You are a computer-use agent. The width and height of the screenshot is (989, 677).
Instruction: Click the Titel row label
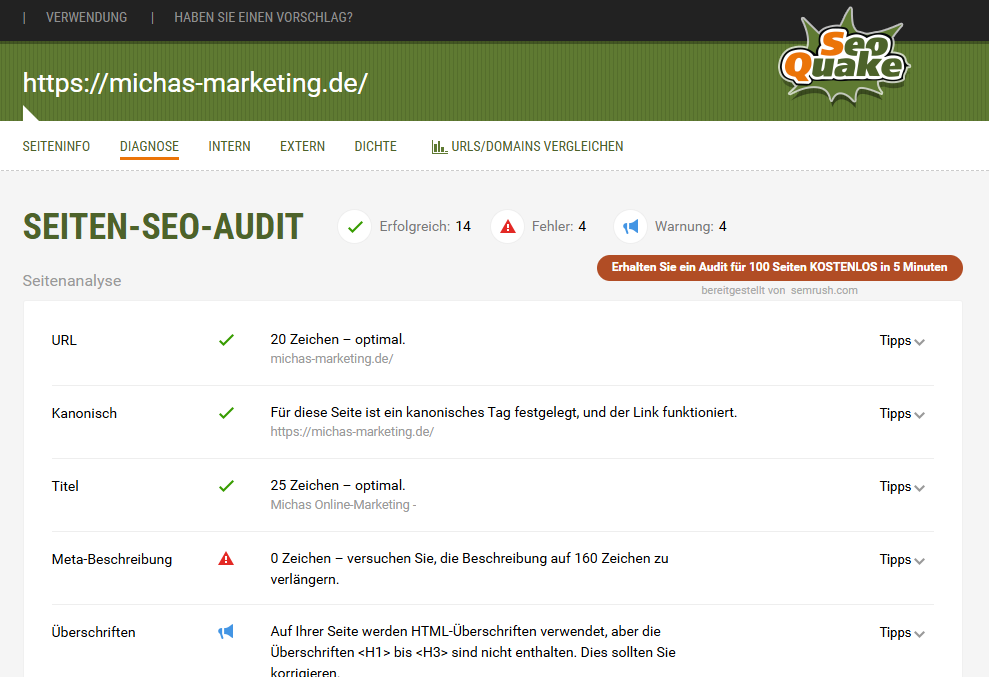(65, 486)
